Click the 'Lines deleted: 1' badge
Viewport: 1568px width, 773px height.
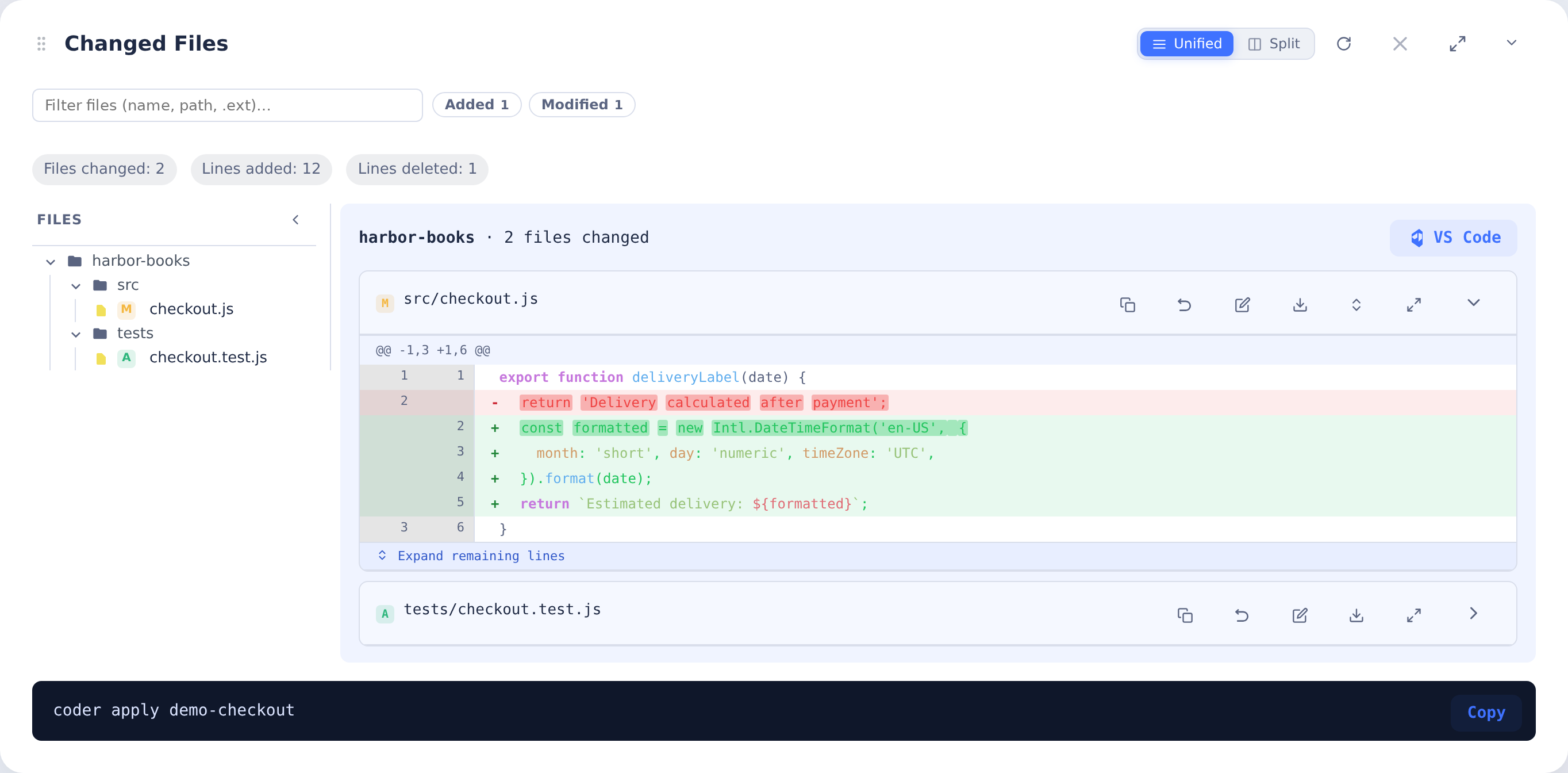coord(417,169)
